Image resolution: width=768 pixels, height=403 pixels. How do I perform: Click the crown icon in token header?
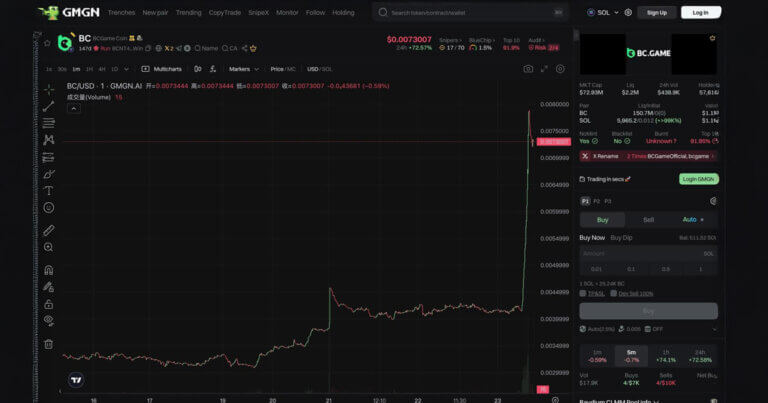253,48
